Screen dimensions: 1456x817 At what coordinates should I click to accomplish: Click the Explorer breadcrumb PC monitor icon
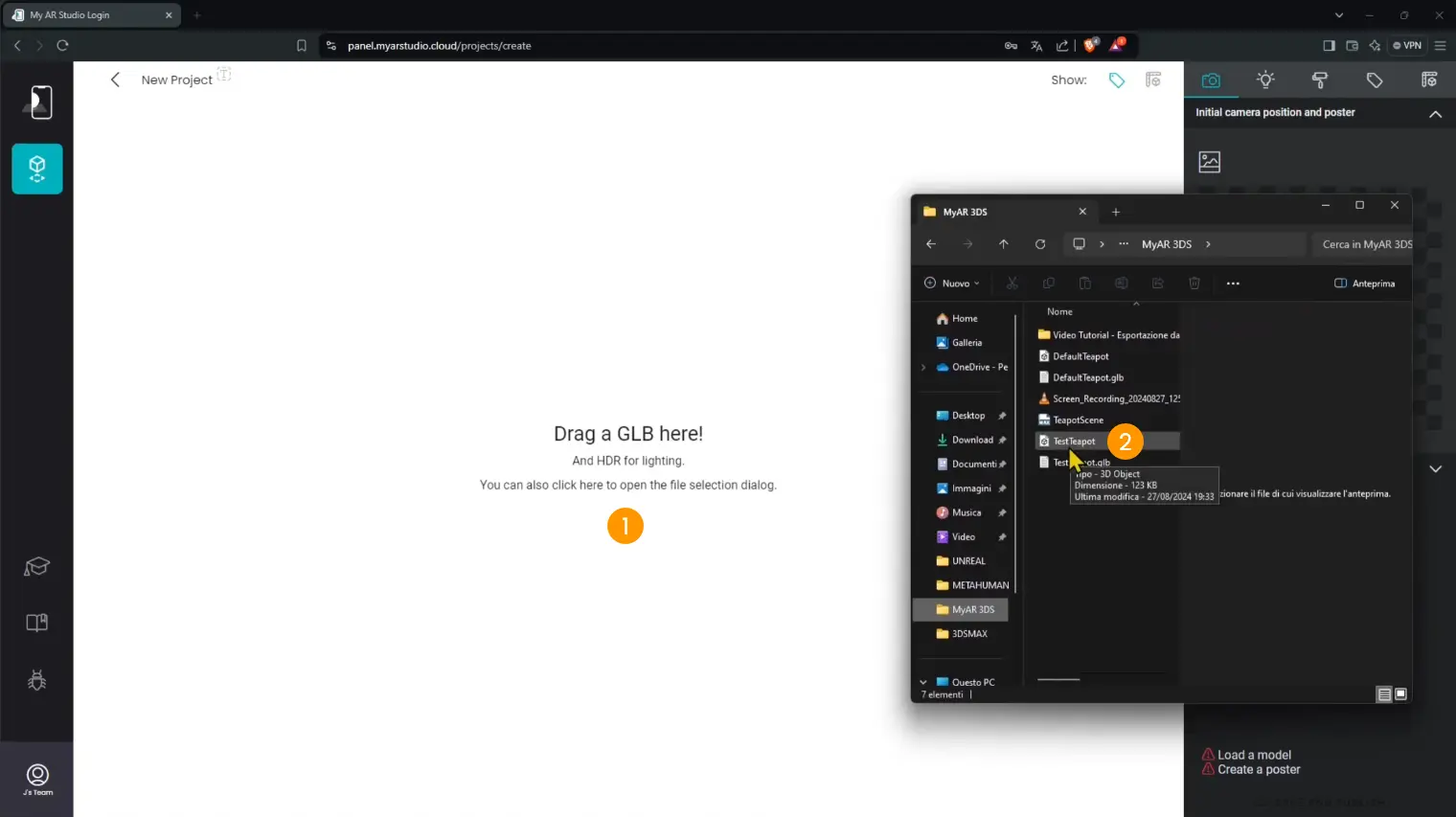[x=1079, y=244]
